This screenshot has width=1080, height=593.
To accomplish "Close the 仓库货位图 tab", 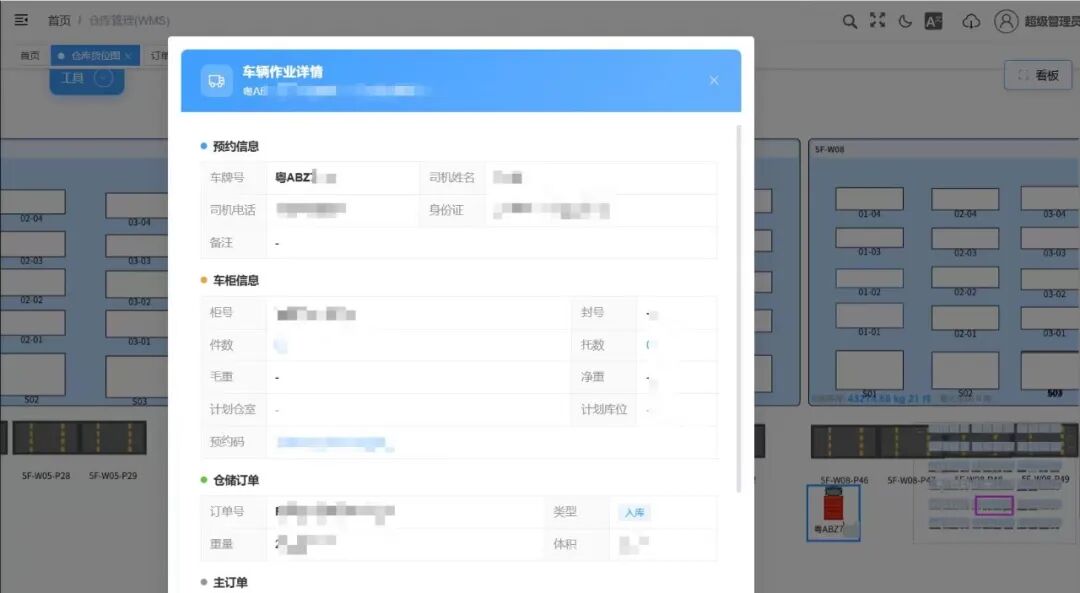I will point(128,56).
